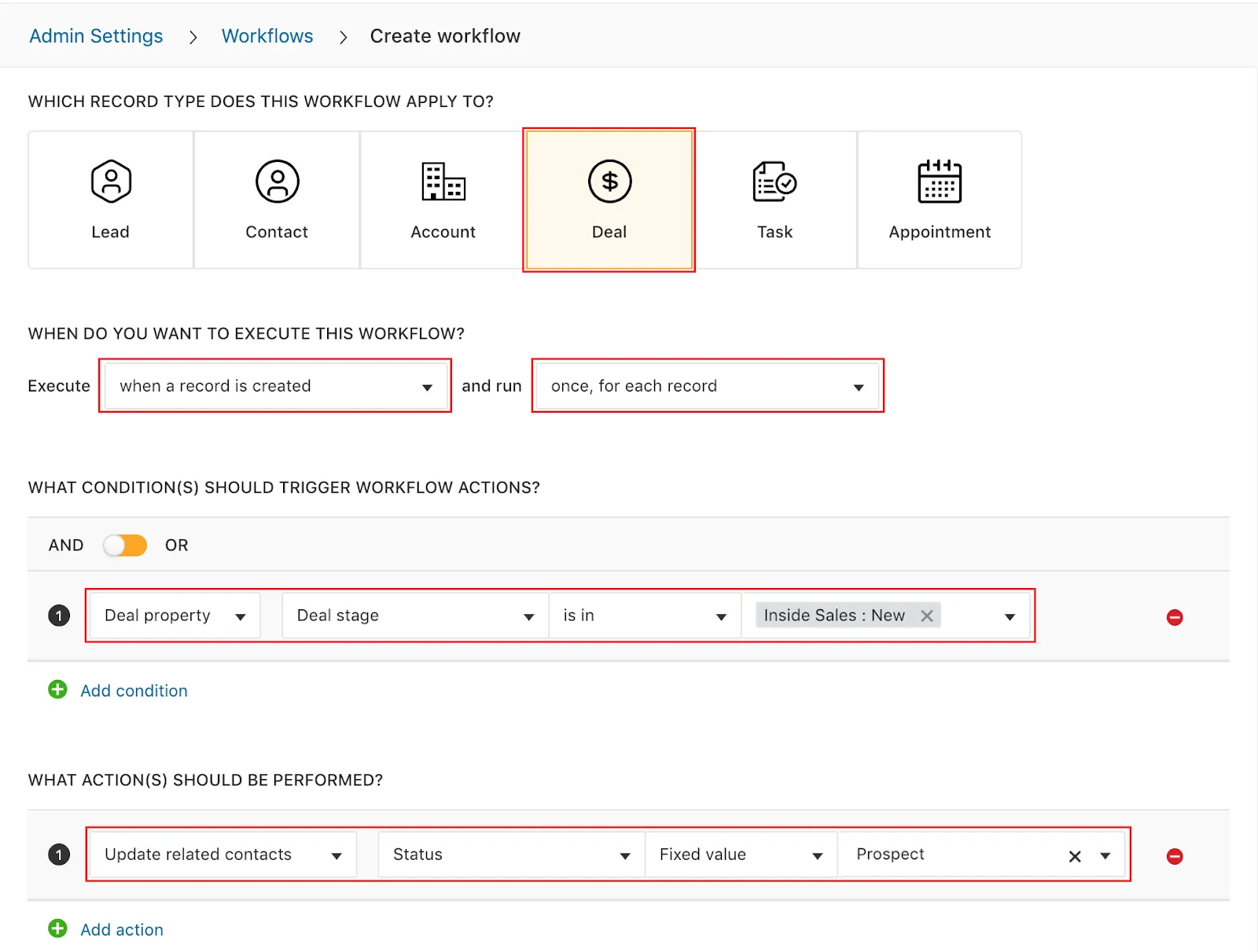
Task: Choose the Appointment record type card
Action: pyautogui.click(x=940, y=200)
